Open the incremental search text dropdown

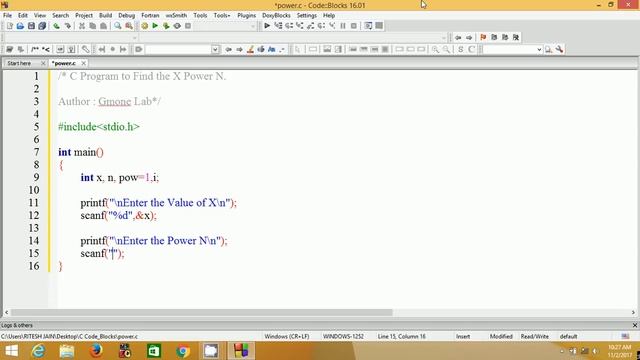coord(215,49)
